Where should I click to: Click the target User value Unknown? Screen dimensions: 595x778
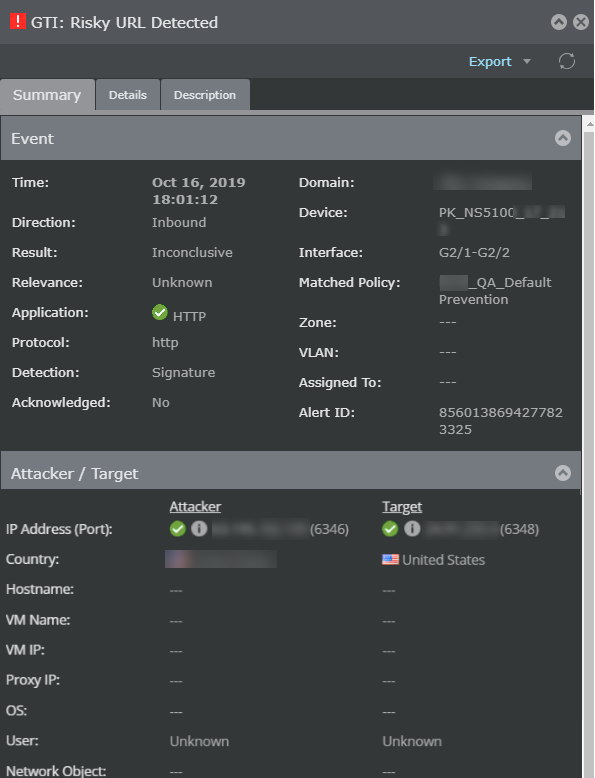[412, 741]
